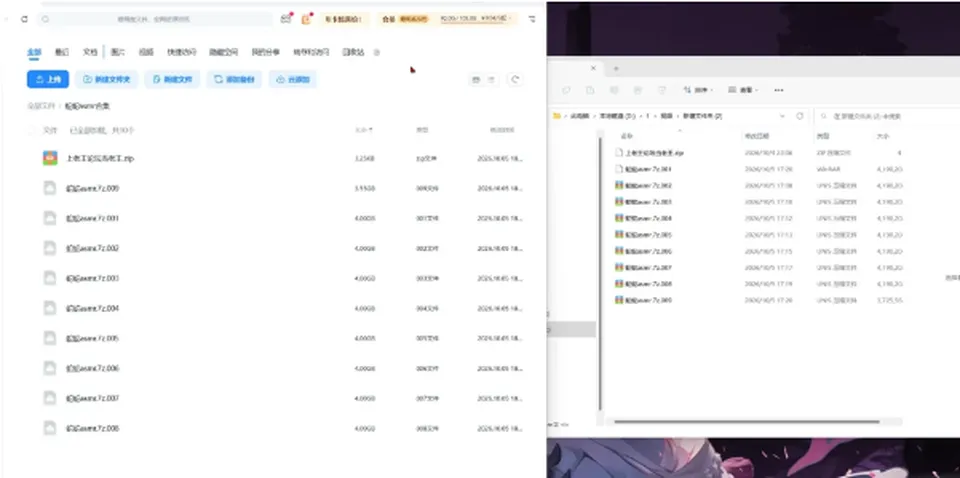Click the fourth light-blue button with sync icon
Viewport: 960px width, 478px height.
click(234, 80)
